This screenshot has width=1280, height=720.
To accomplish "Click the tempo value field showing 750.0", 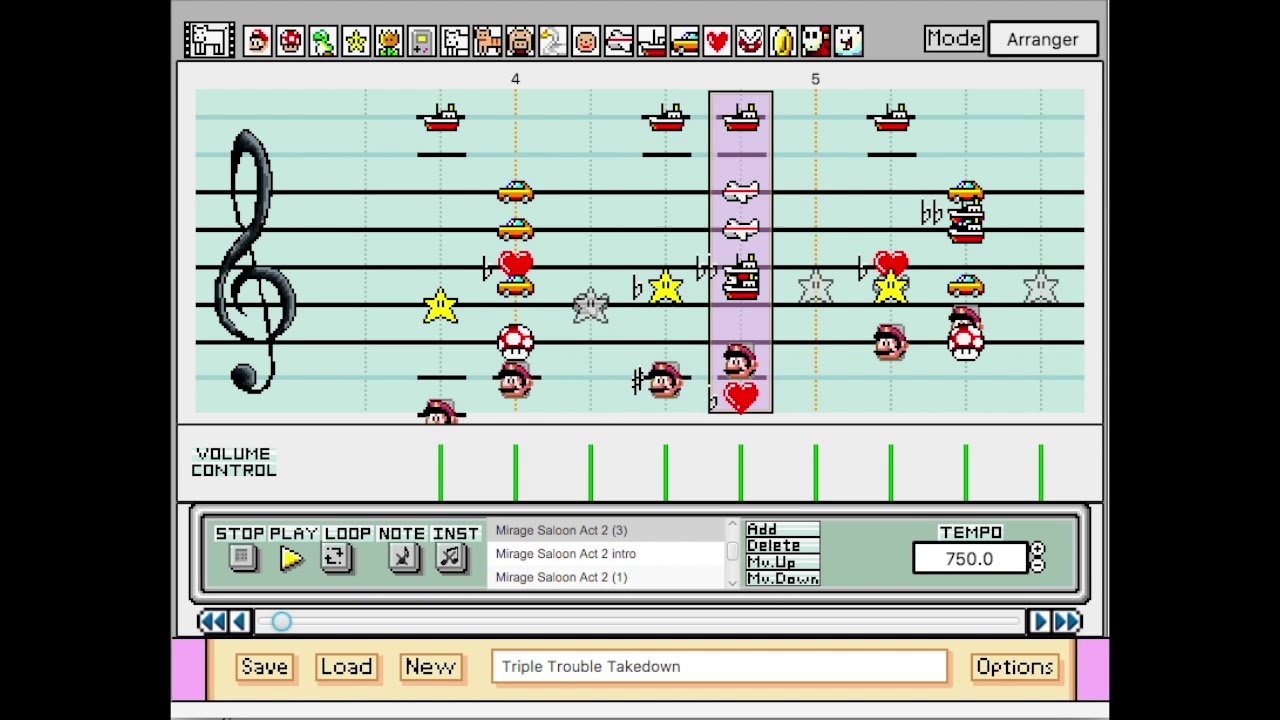I will [x=969, y=559].
